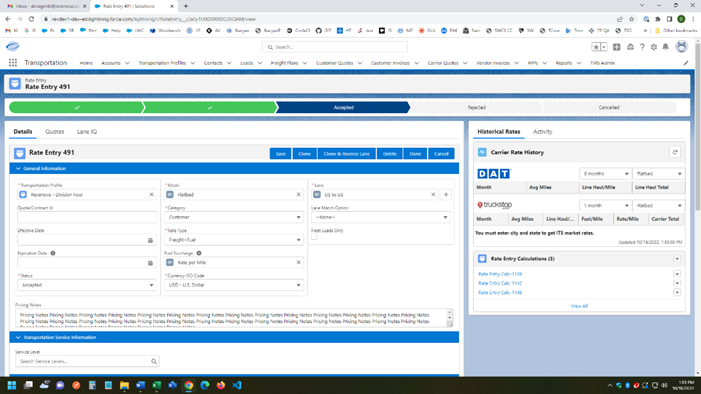Open DAT months period dropdown
The image size is (701, 394).
(x=605, y=174)
